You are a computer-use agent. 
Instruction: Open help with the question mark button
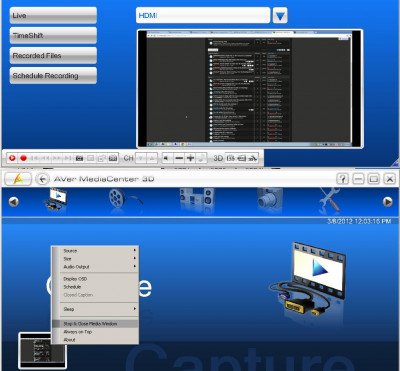point(342,179)
